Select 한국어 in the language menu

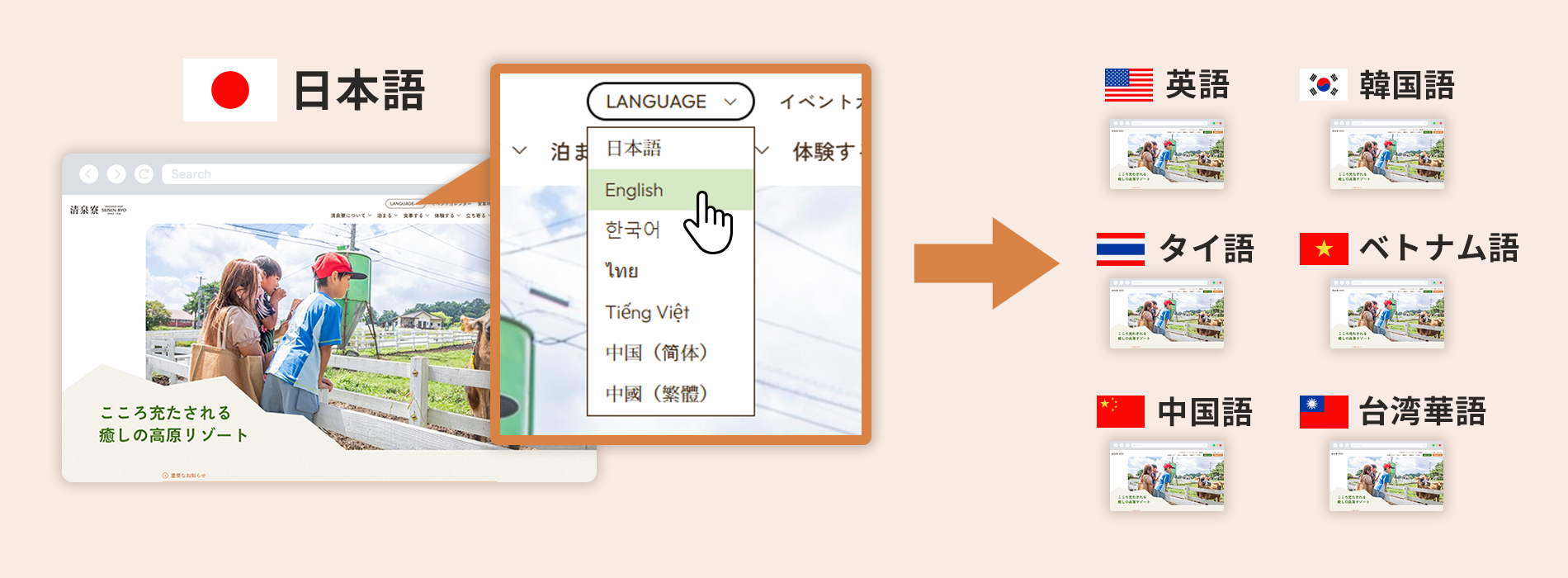(670, 230)
